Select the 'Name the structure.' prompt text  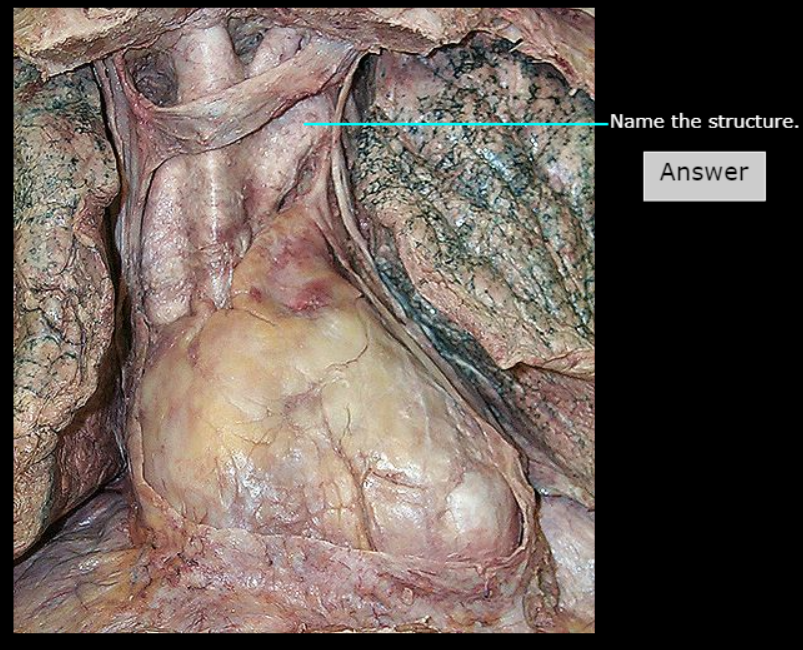(704, 121)
